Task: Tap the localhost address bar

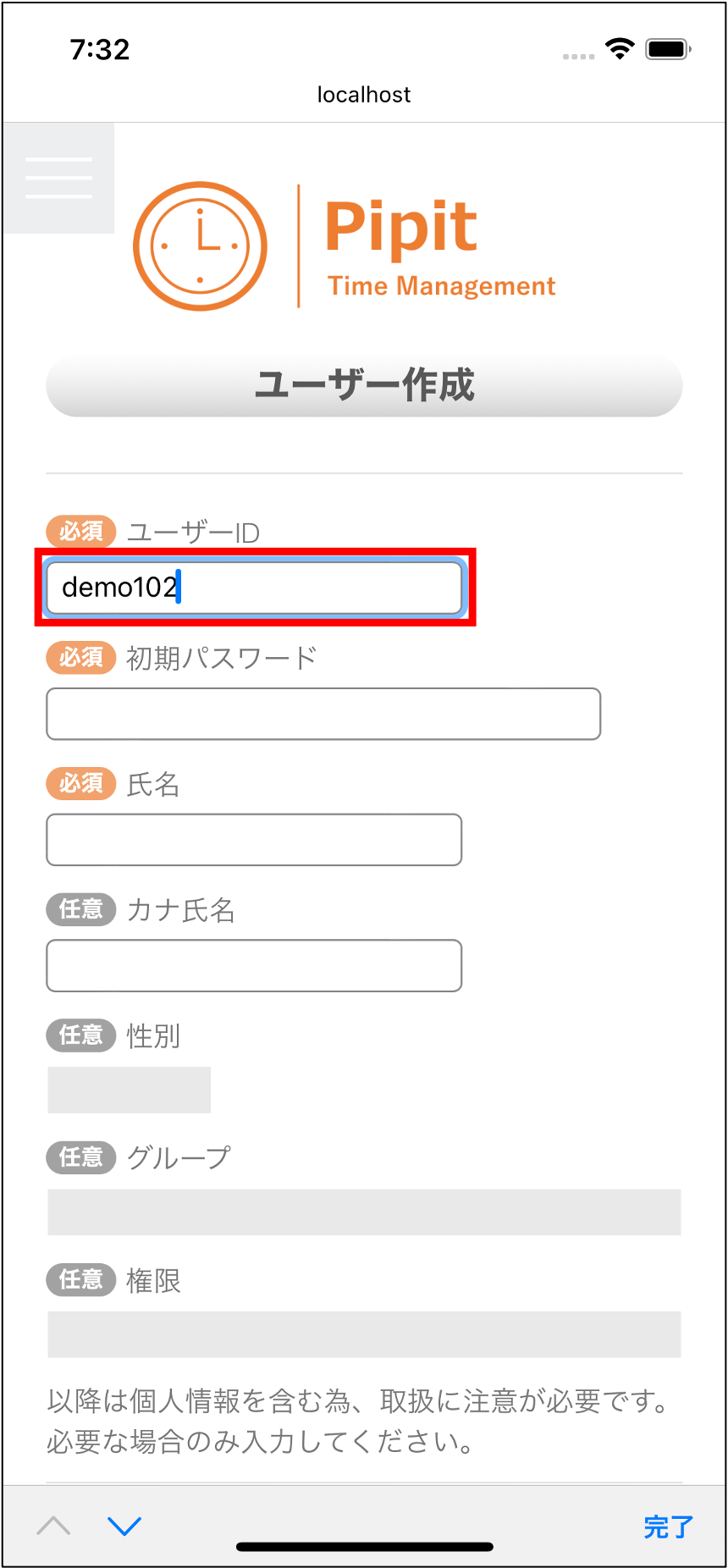Action: (x=364, y=95)
